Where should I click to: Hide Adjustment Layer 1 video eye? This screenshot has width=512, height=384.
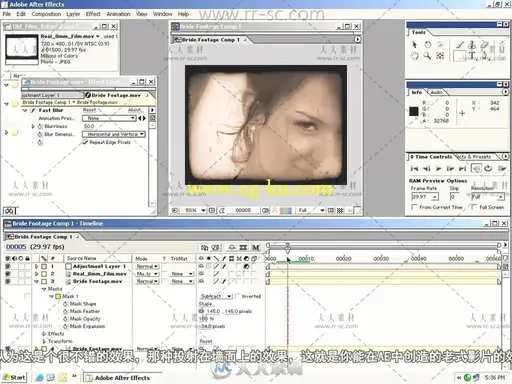click(x=8, y=266)
